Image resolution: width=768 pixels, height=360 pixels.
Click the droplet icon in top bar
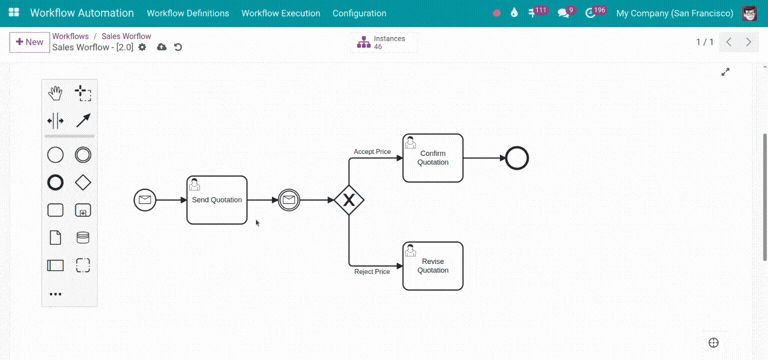point(514,13)
